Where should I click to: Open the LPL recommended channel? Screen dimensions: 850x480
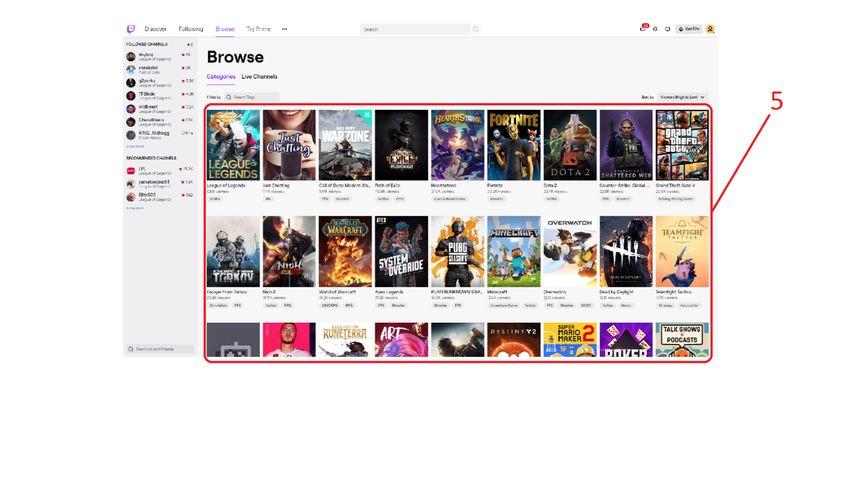click(x=159, y=170)
